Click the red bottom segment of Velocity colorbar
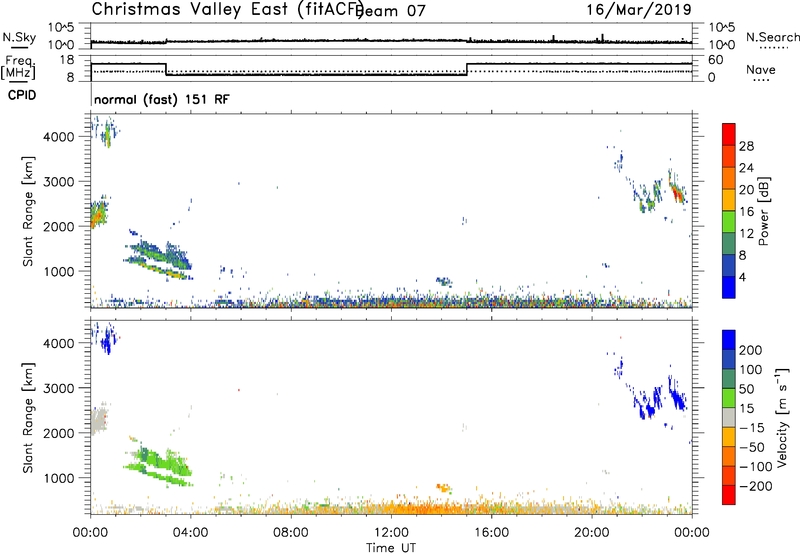 (729, 495)
